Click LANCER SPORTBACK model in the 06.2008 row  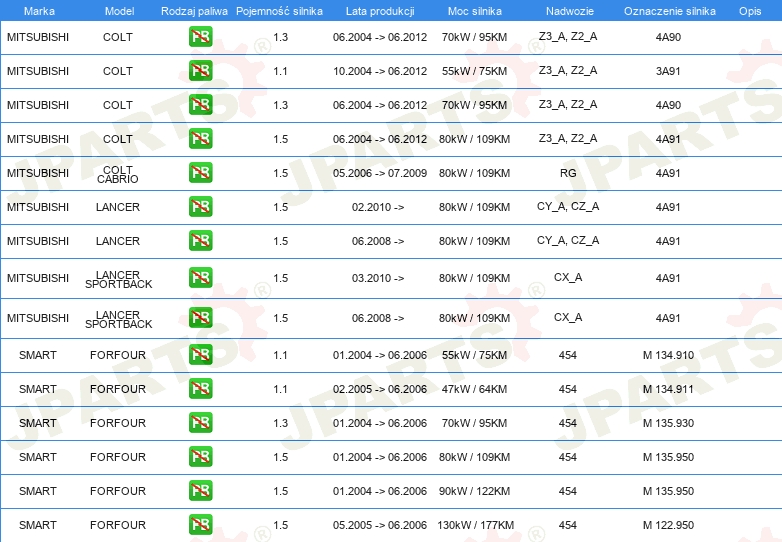(x=118, y=320)
